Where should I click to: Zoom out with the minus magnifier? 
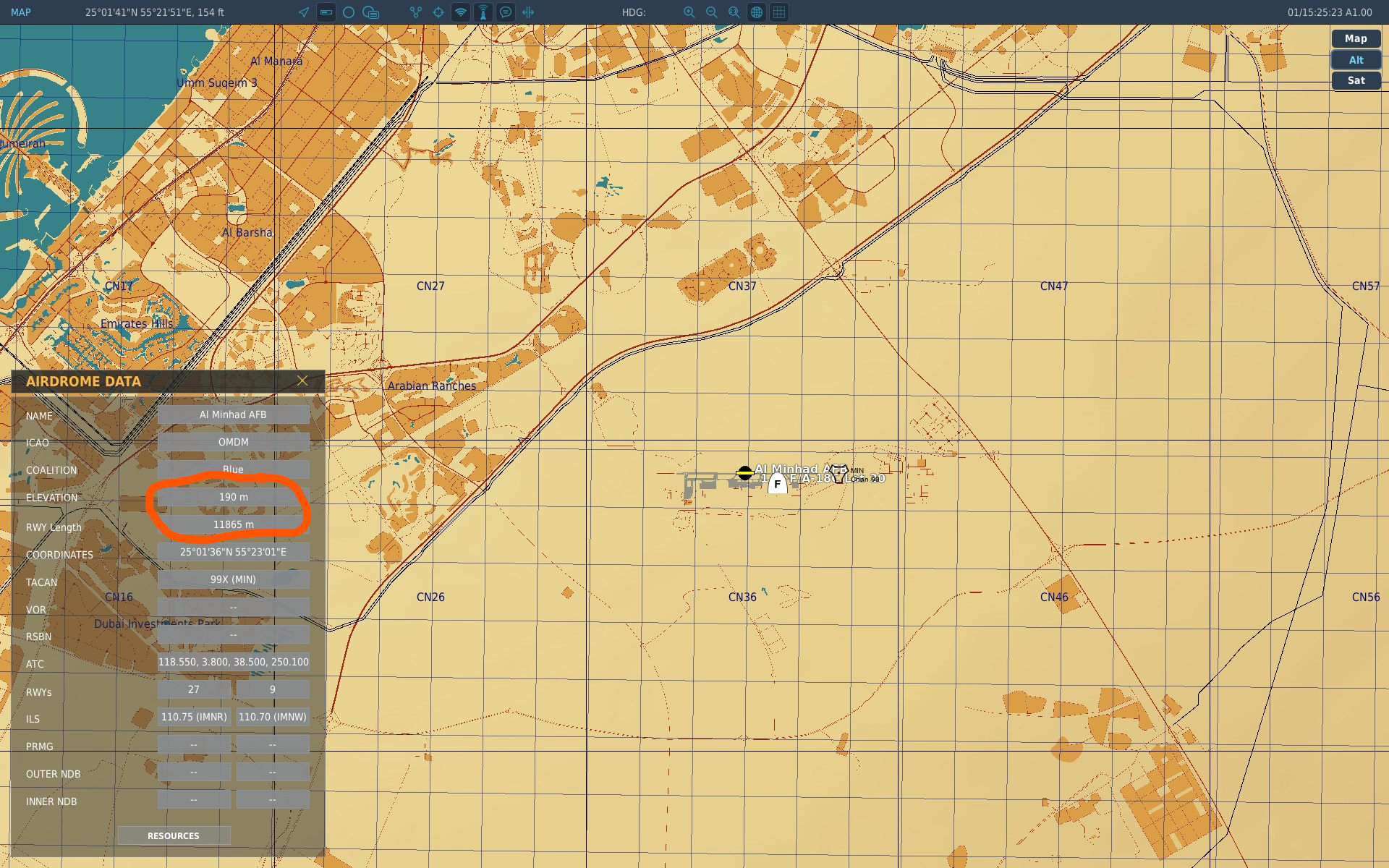pyautogui.click(x=712, y=12)
